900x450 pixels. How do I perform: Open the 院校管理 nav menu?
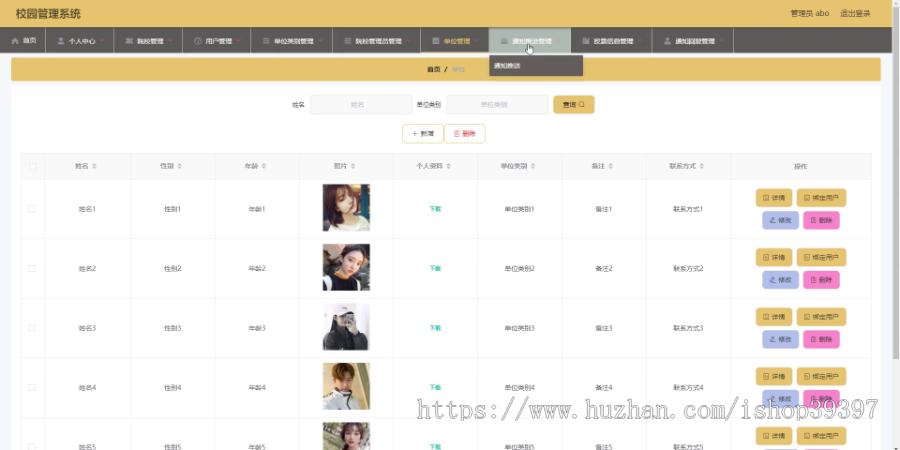[x=148, y=41]
